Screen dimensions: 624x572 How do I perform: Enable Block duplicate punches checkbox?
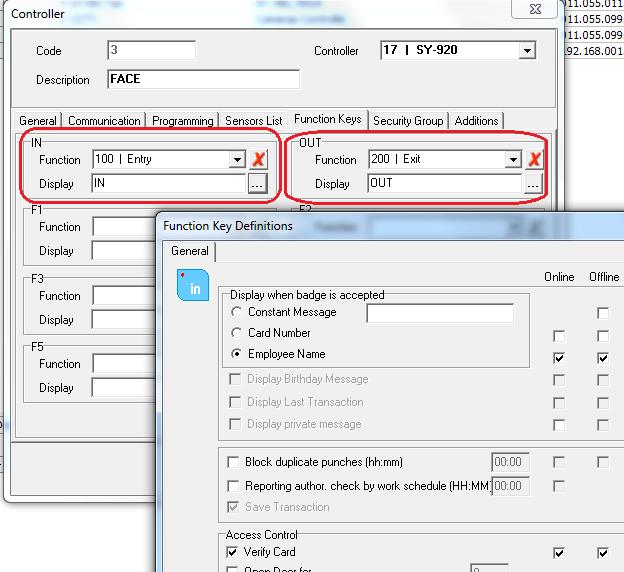[235, 462]
